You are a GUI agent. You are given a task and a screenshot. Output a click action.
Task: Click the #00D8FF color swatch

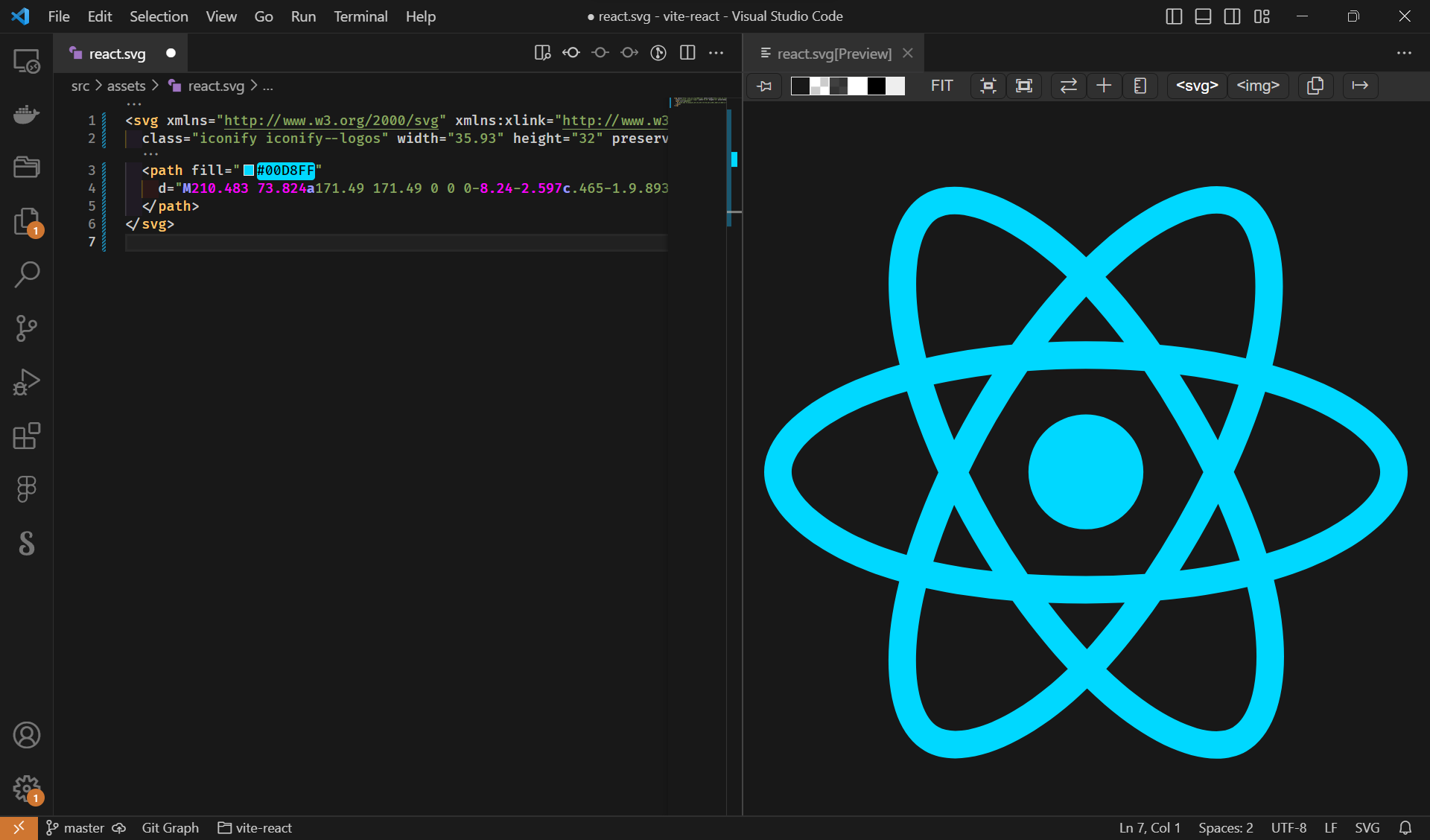click(249, 171)
